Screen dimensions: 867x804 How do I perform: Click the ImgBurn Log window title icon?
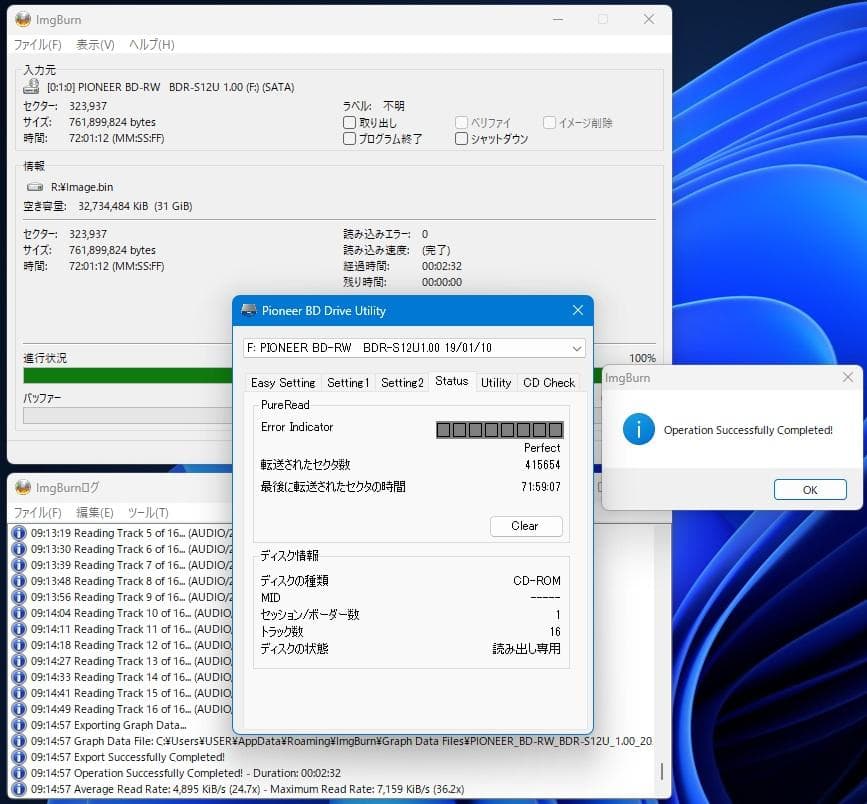[x=23, y=487]
